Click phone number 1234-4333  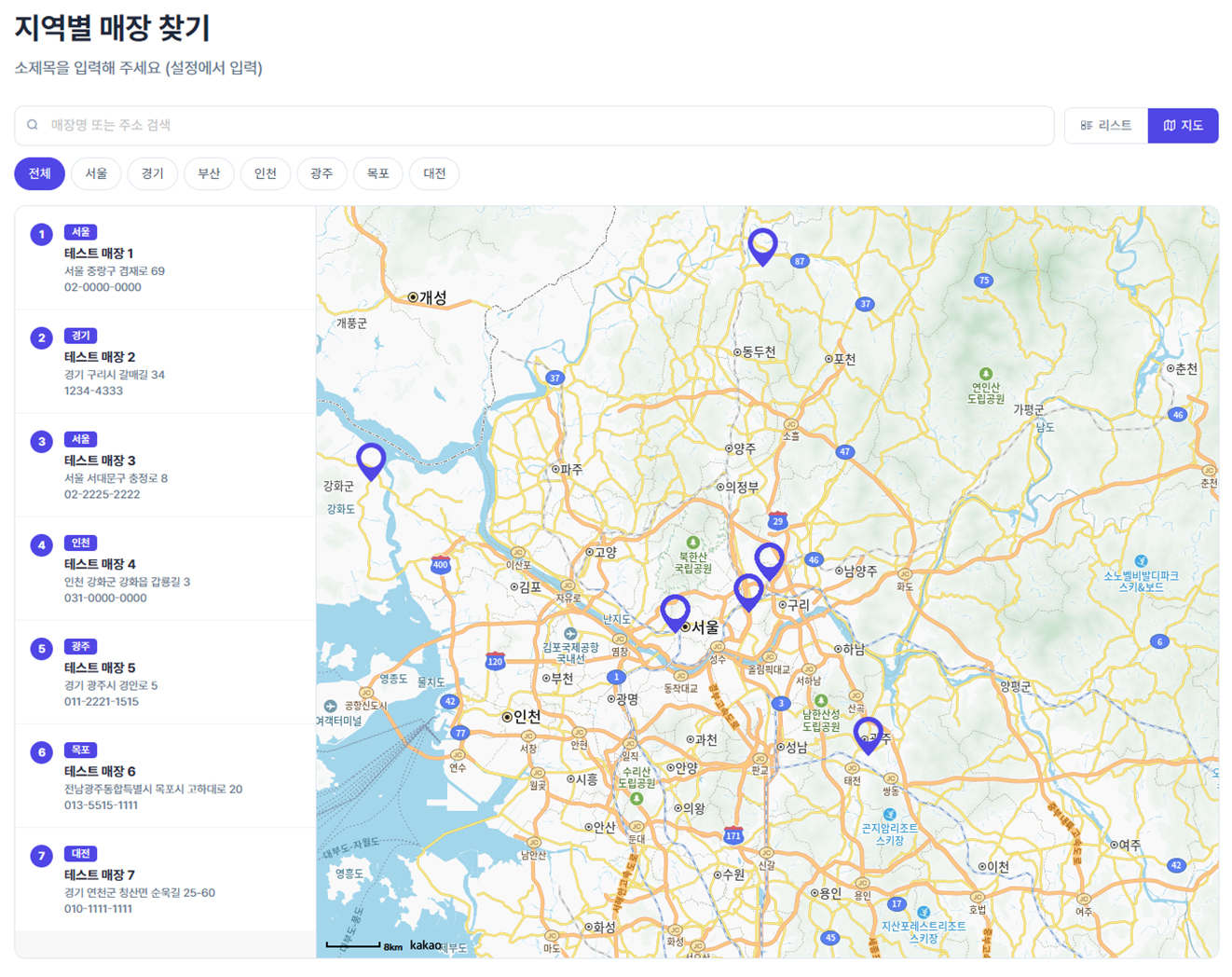[93, 391]
